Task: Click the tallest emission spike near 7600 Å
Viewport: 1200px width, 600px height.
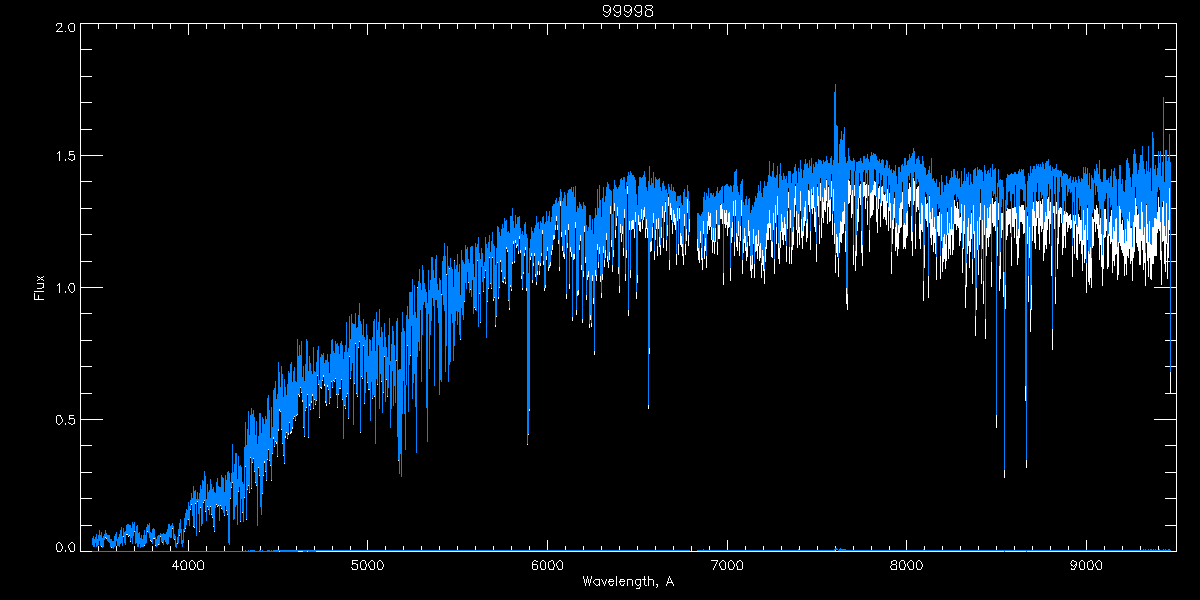Action: tap(835, 90)
